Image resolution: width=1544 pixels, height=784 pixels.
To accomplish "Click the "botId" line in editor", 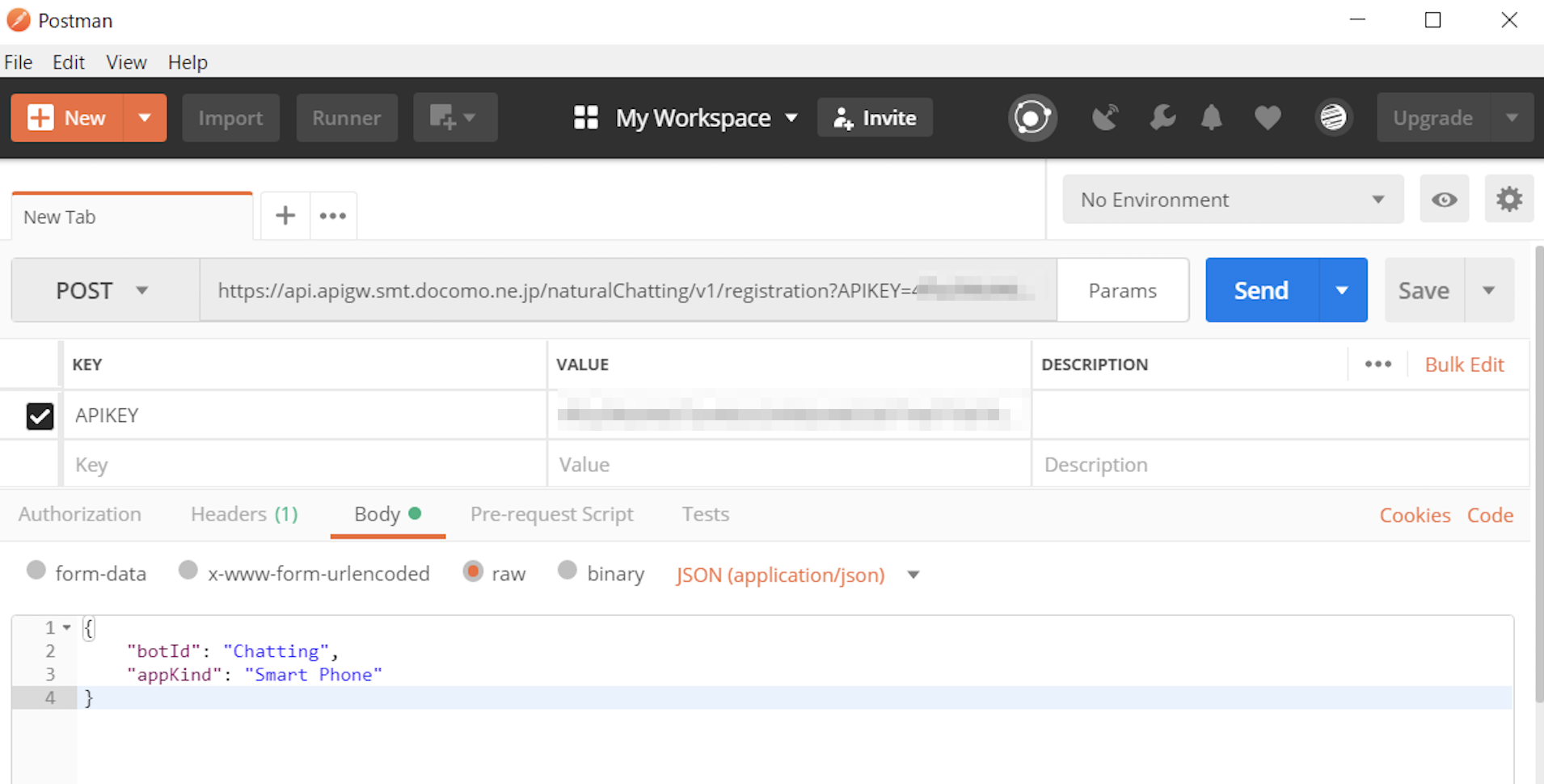I will coord(232,651).
